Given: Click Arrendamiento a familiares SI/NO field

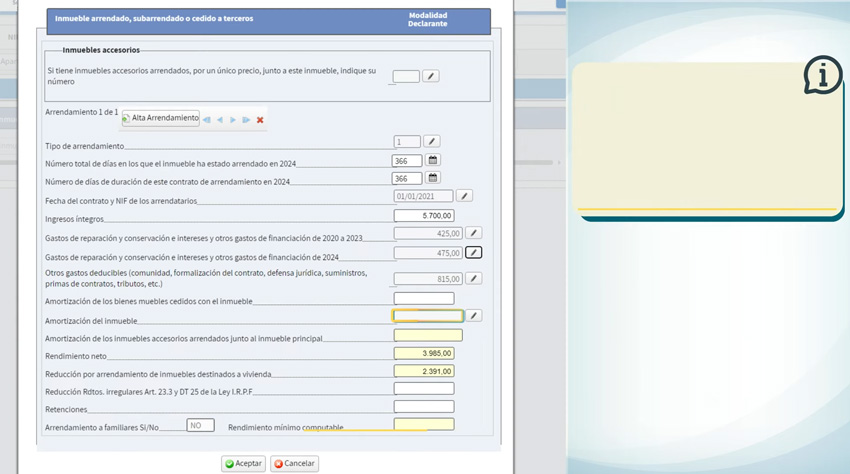Looking at the screenshot, I should pos(200,425).
